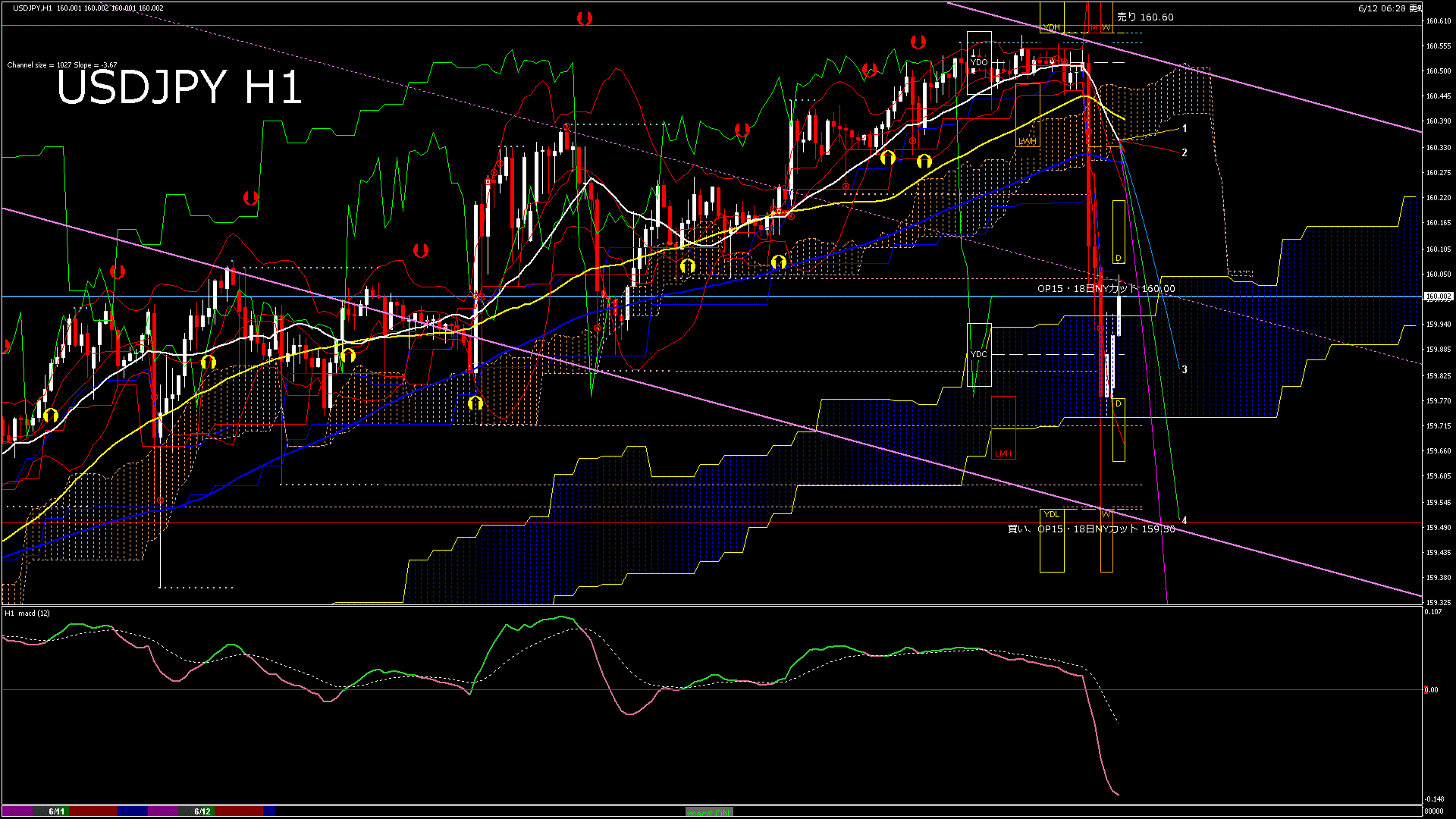Image resolution: width=1456 pixels, height=819 pixels.
Task: Select the red down arrow at the 160.555 level
Action: pos(918,42)
